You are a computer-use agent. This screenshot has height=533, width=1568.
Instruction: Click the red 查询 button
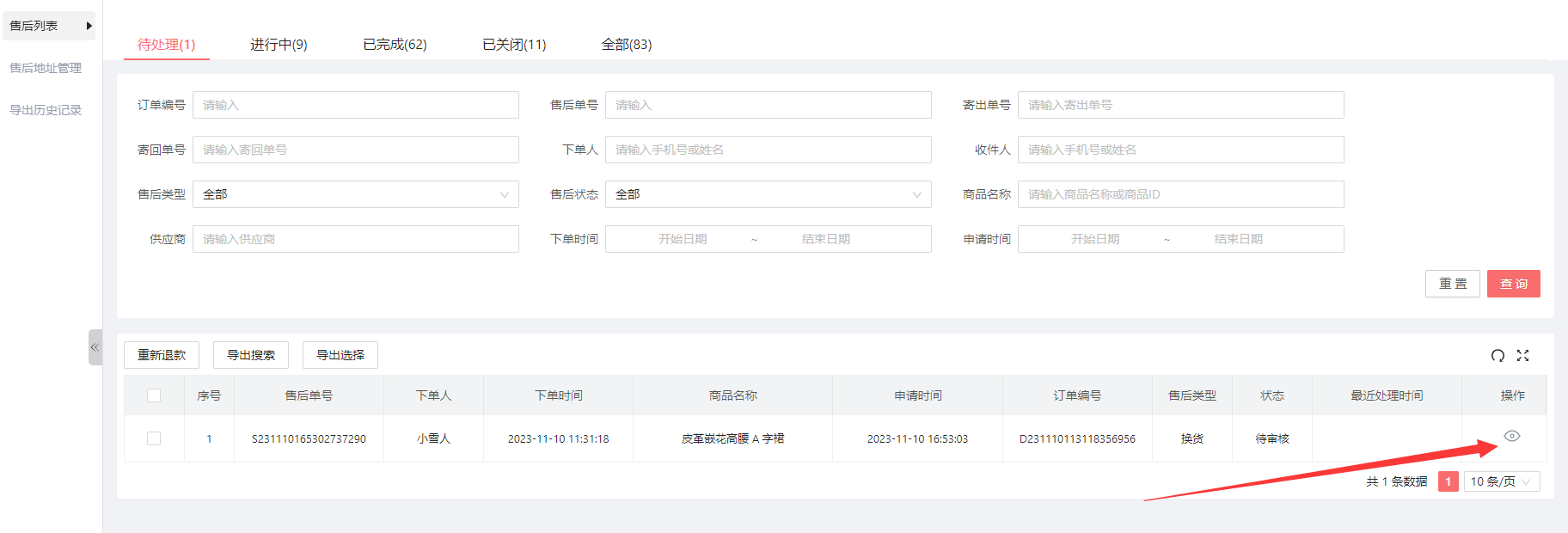coord(1513,284)
